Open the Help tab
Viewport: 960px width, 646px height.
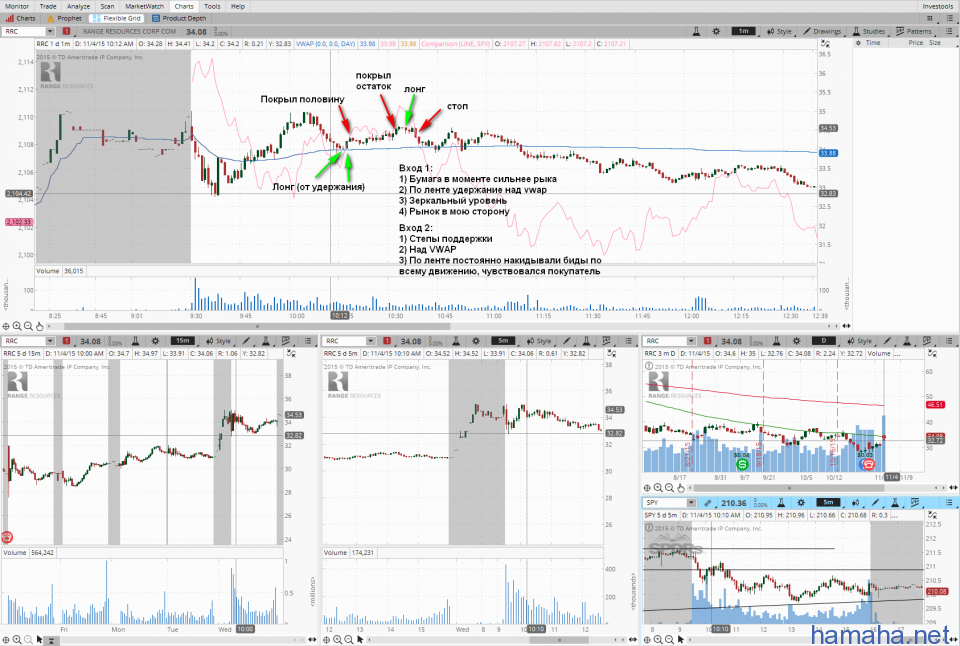238,6
